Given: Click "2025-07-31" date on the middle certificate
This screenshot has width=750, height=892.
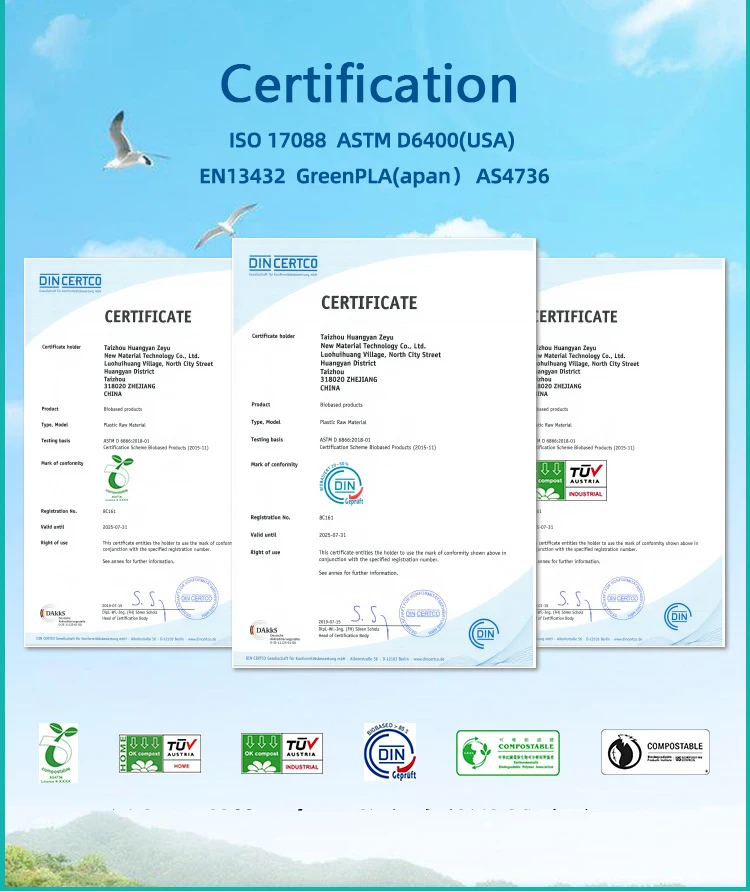Looking at the screenshot, I should (x=332, y=535).
